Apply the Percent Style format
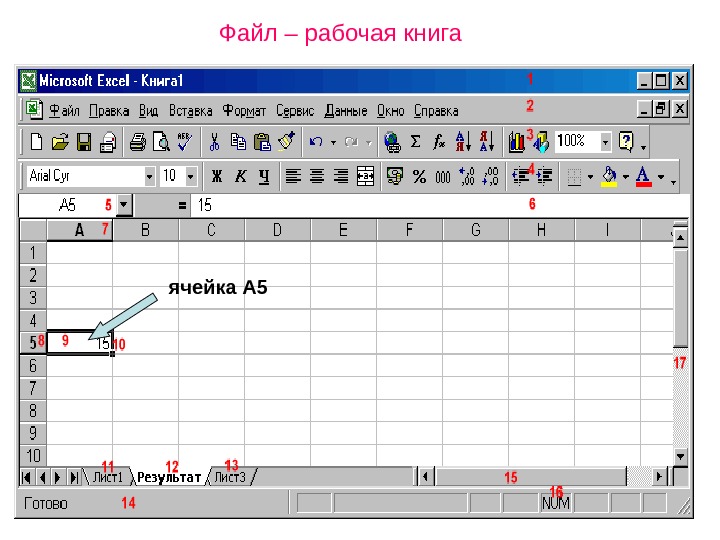 (x=419, y=176)
